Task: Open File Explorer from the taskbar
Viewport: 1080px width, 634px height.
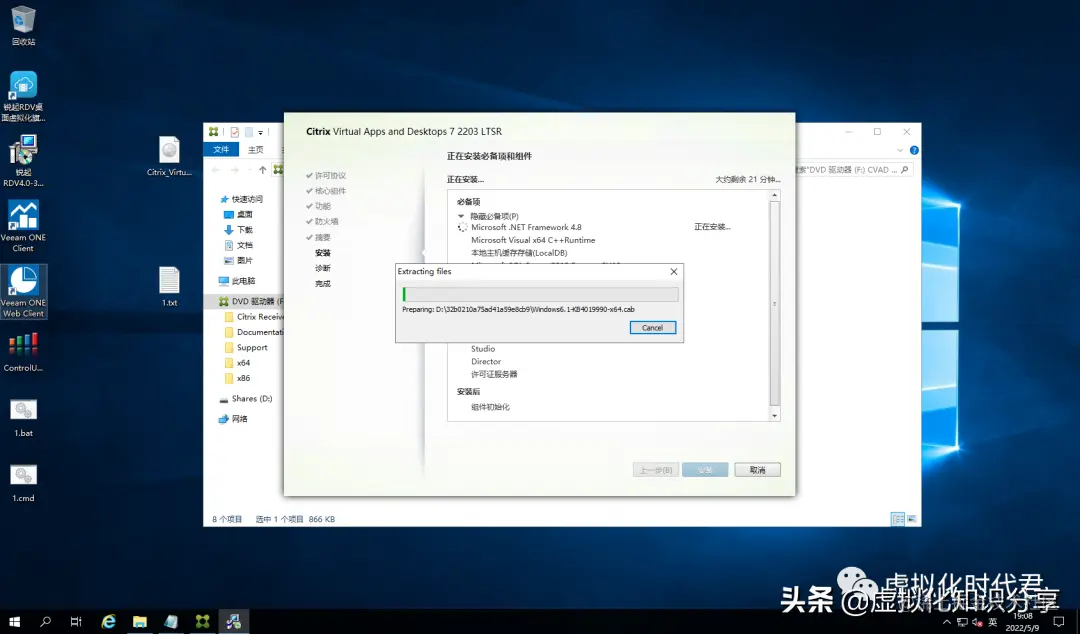Action: point(139,620)
